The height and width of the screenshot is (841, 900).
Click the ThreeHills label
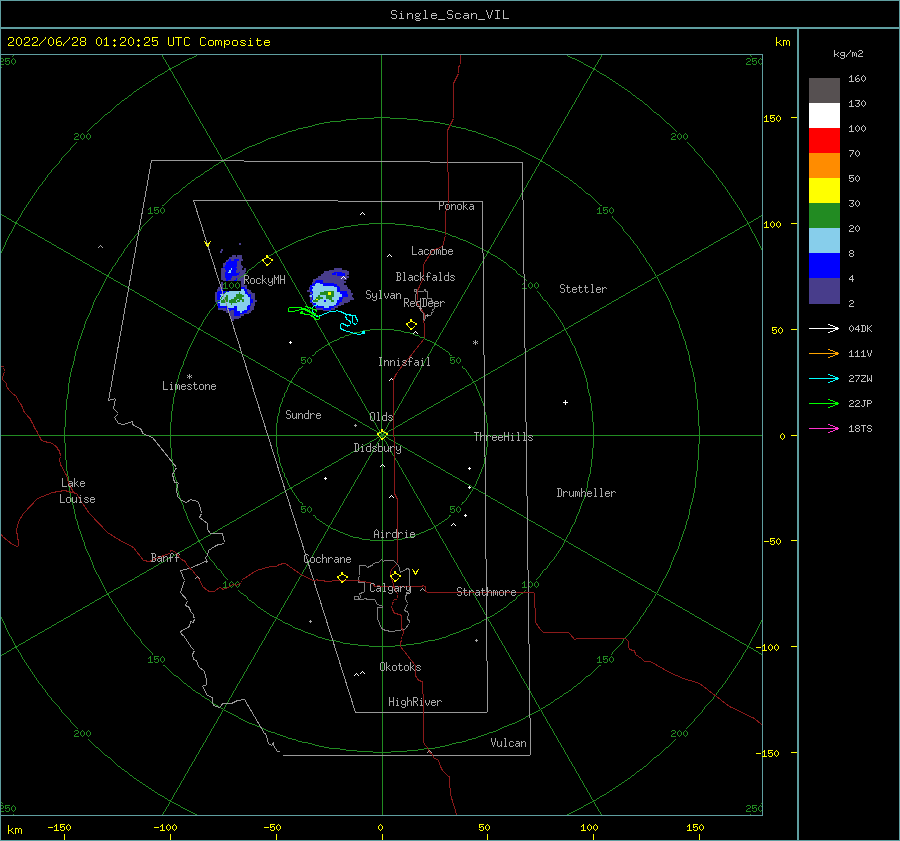coord(503,437)
